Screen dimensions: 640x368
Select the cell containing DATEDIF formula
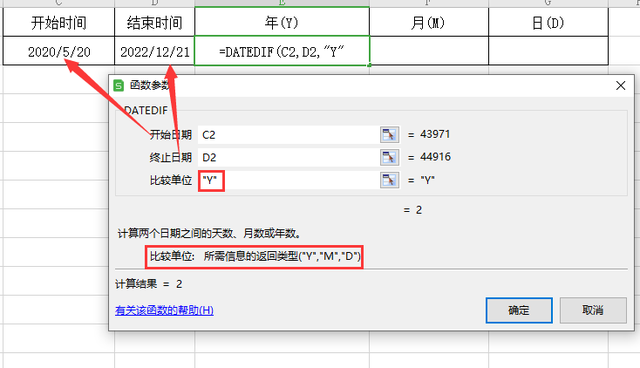[282, 51]
